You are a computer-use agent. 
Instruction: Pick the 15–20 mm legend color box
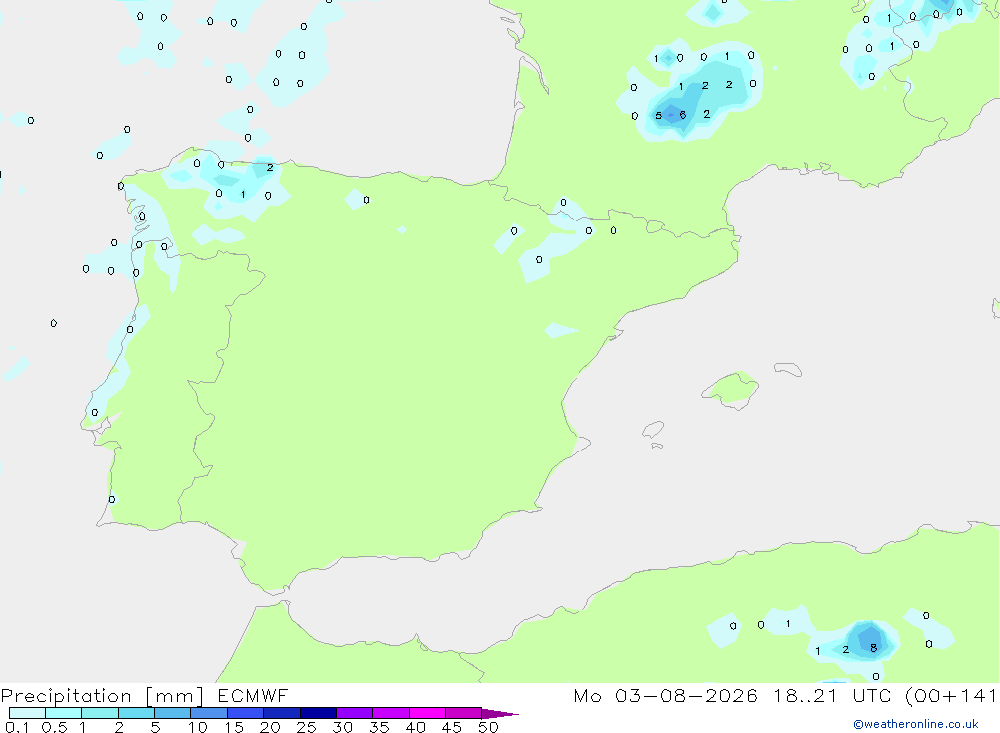click(x=246, y=713)
